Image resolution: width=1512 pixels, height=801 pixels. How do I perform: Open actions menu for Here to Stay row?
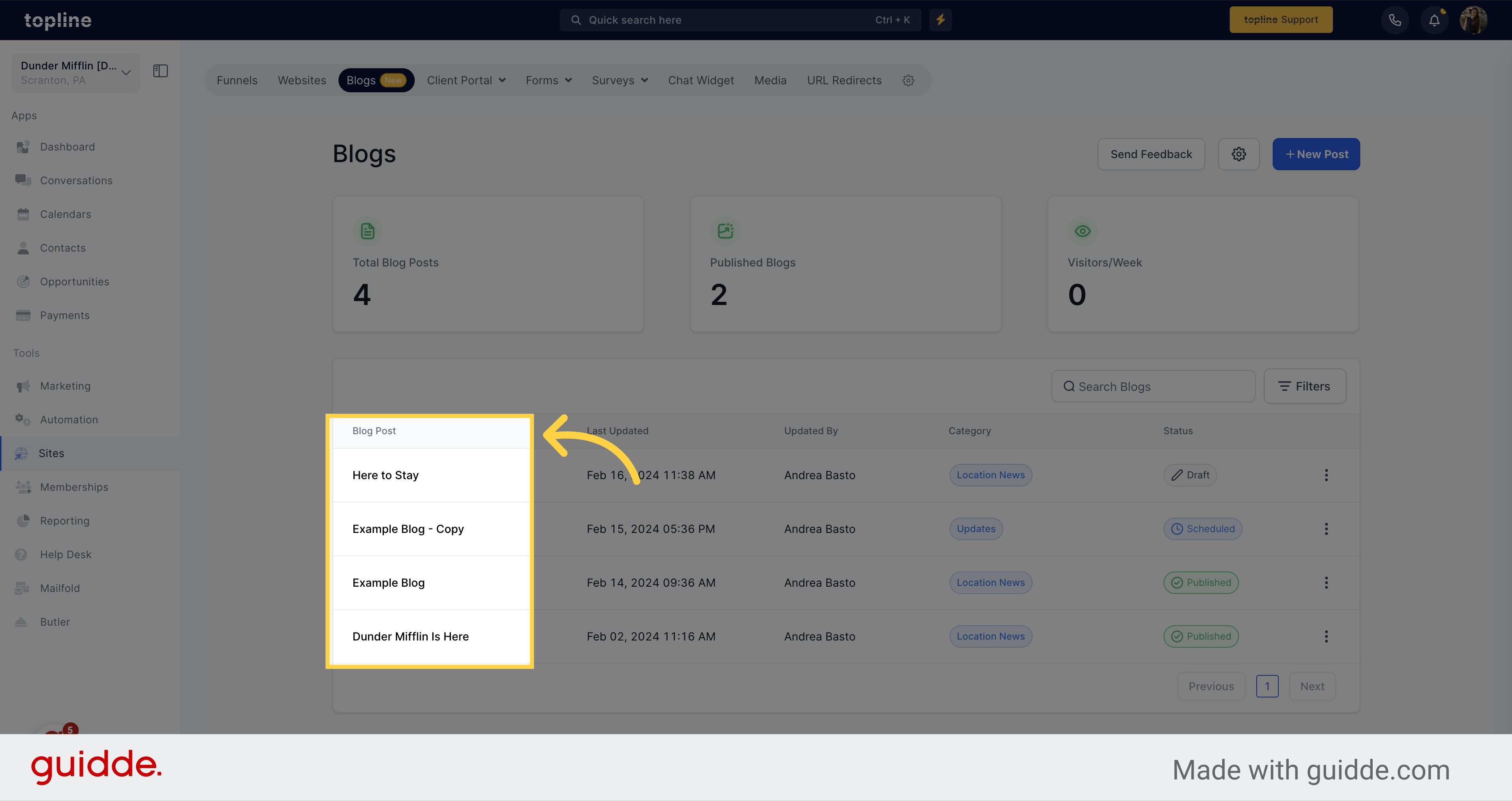pyautogui.click(x=1326, y=475)
